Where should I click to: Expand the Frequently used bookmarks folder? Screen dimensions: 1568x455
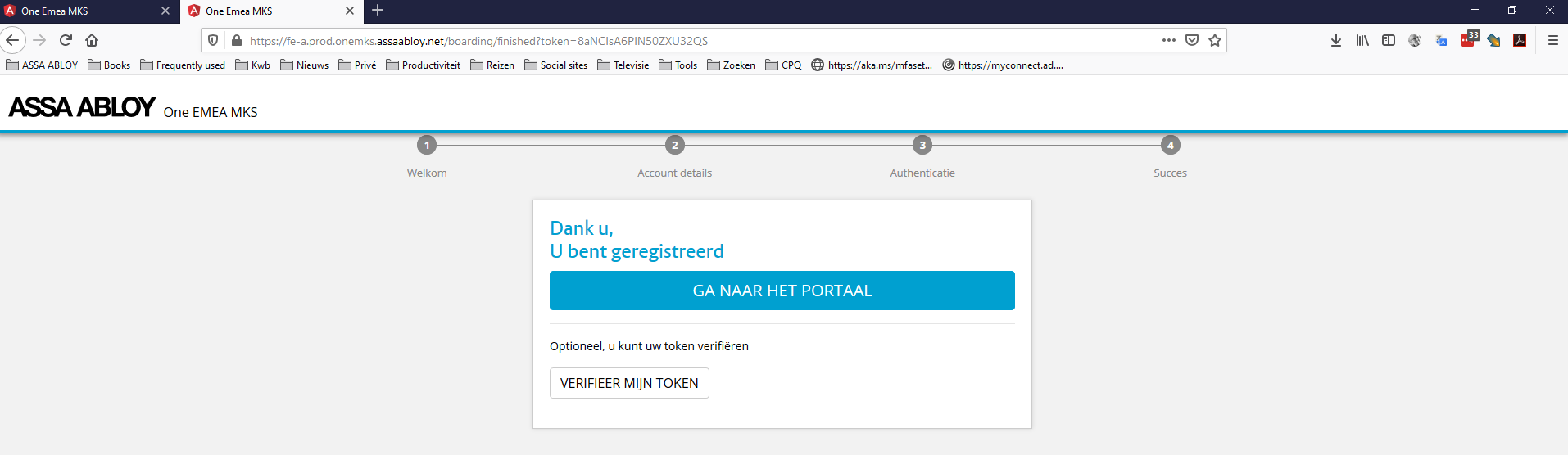coord(183,65)
